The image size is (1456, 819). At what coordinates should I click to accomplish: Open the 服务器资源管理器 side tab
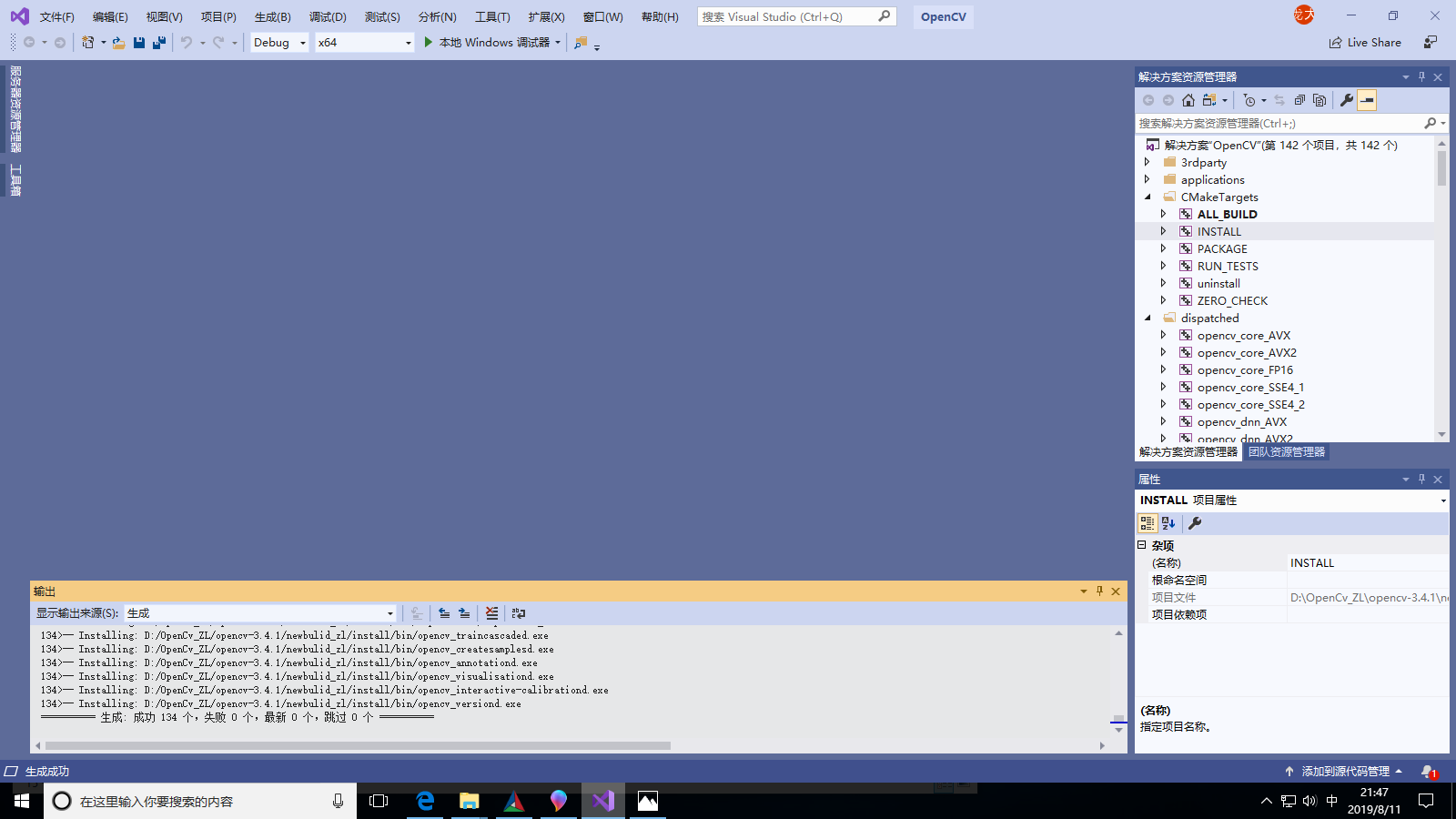pyautogui.click(x=15, y=109)
